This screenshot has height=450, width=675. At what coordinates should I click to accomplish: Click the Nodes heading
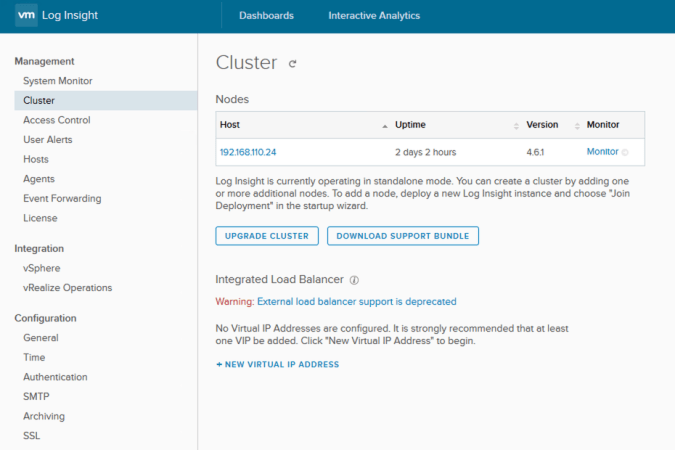232,99
